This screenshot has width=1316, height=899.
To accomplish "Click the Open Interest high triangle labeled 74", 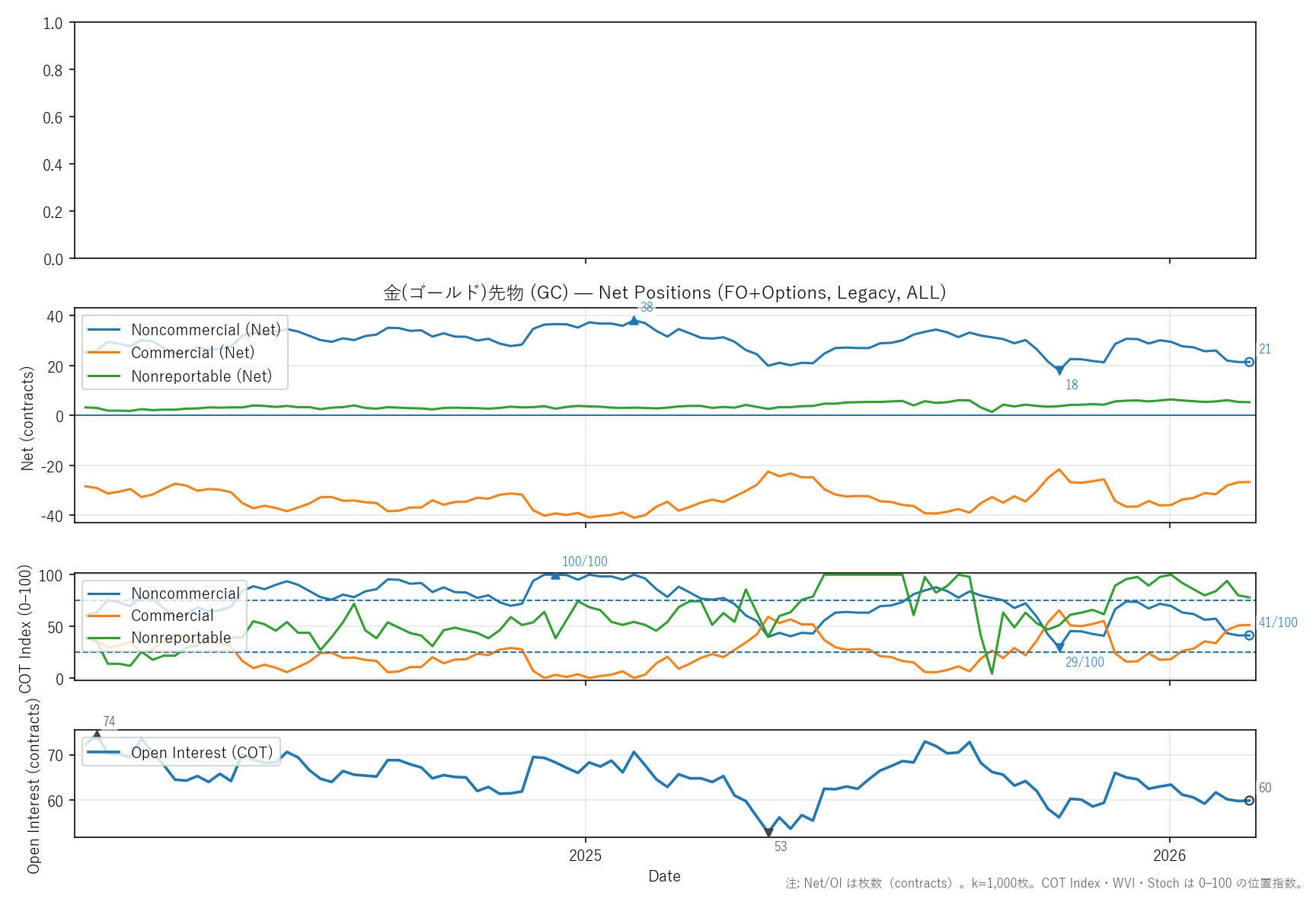I will 97,734.
